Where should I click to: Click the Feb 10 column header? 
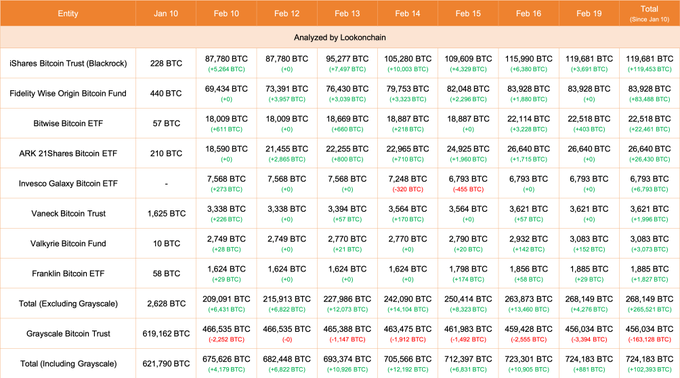226,13
